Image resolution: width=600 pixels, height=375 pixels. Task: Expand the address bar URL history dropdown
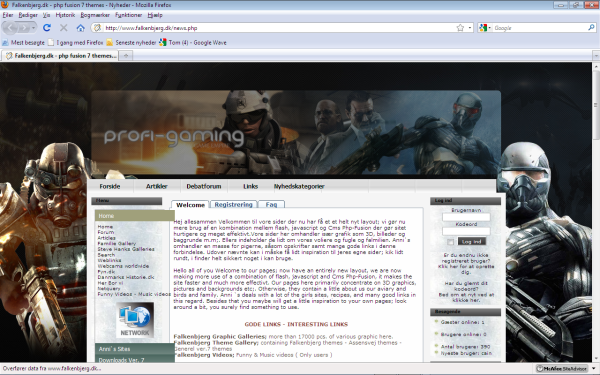click(x=470, y=28)
